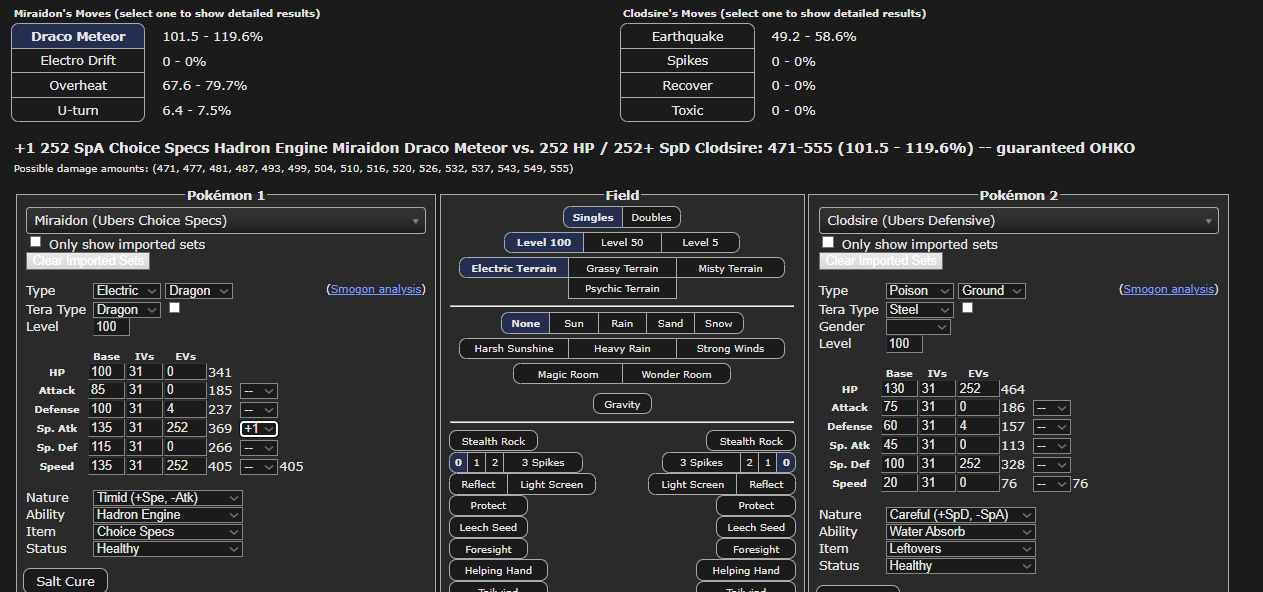Toggle Misty Terrain on the field
Viewport: 1263px width, 592px height.
pos(731,268)
